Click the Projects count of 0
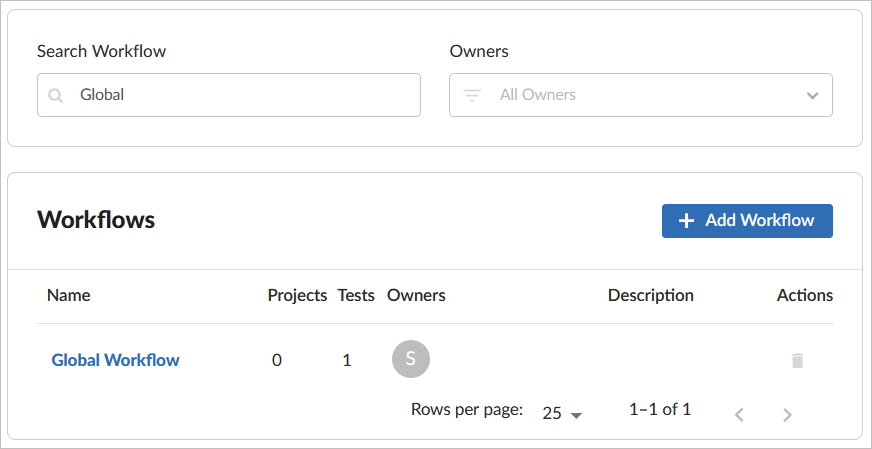Image resolution: width=872 pixels, height=449 pixels. click(277, 360)
